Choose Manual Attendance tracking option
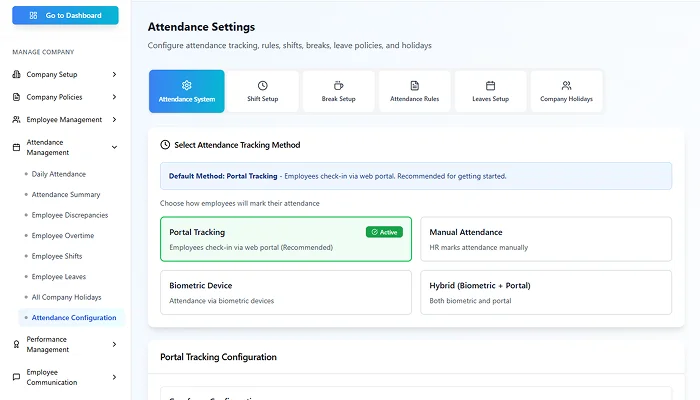Viewport: 700px width, 400px height. click(x=545, y=239)
